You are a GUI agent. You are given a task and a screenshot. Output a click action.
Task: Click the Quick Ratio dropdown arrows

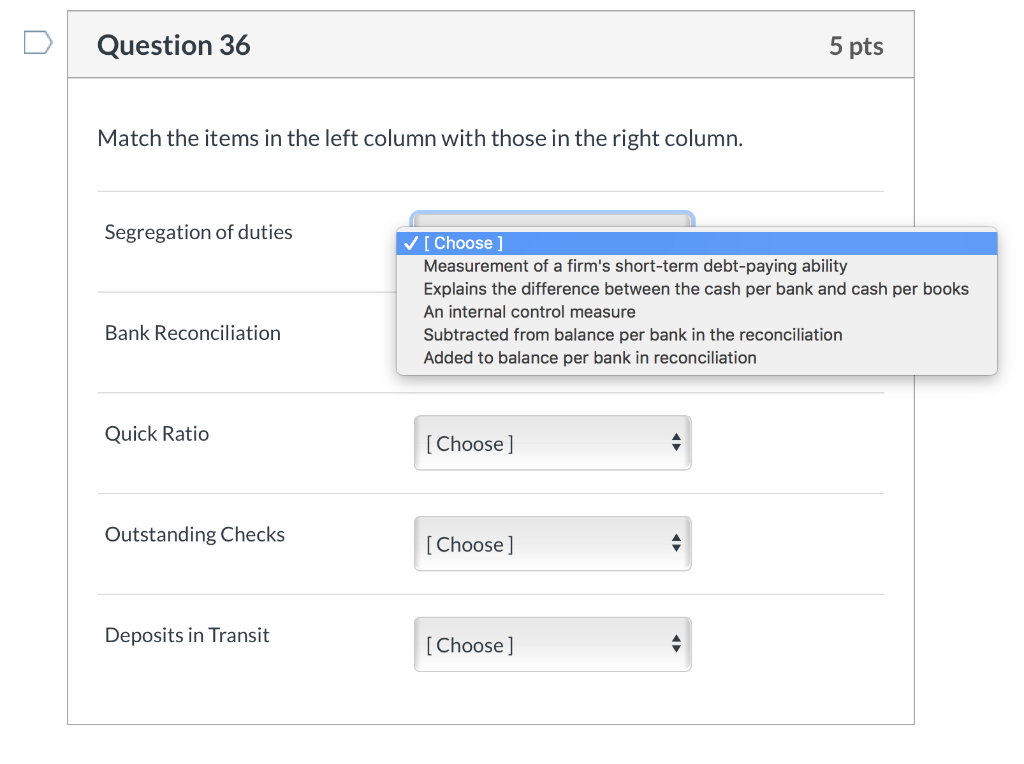click(x=676, y=443)
